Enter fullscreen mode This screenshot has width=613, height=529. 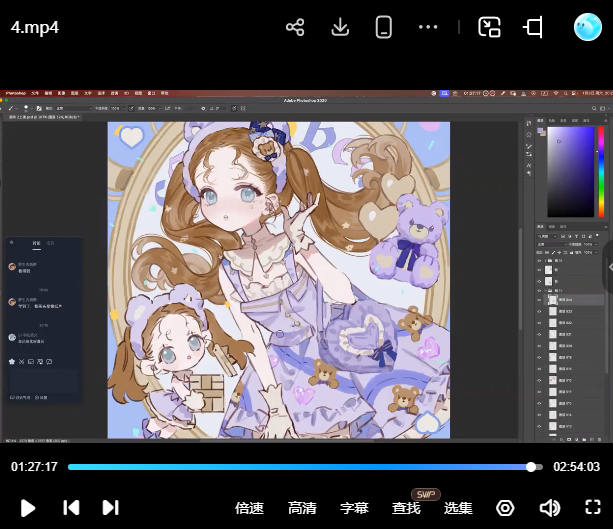[x=592, y=508]
